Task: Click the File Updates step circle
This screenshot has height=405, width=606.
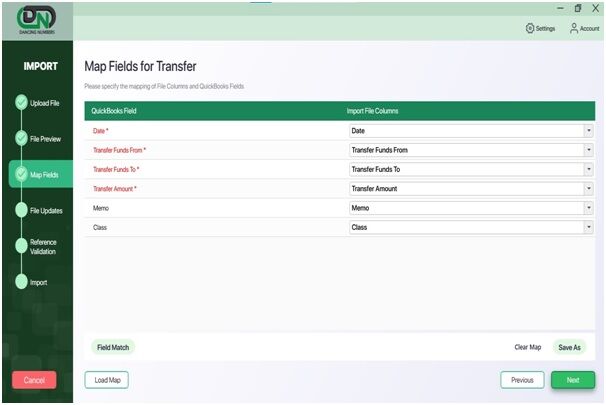Action: point(21,210)
